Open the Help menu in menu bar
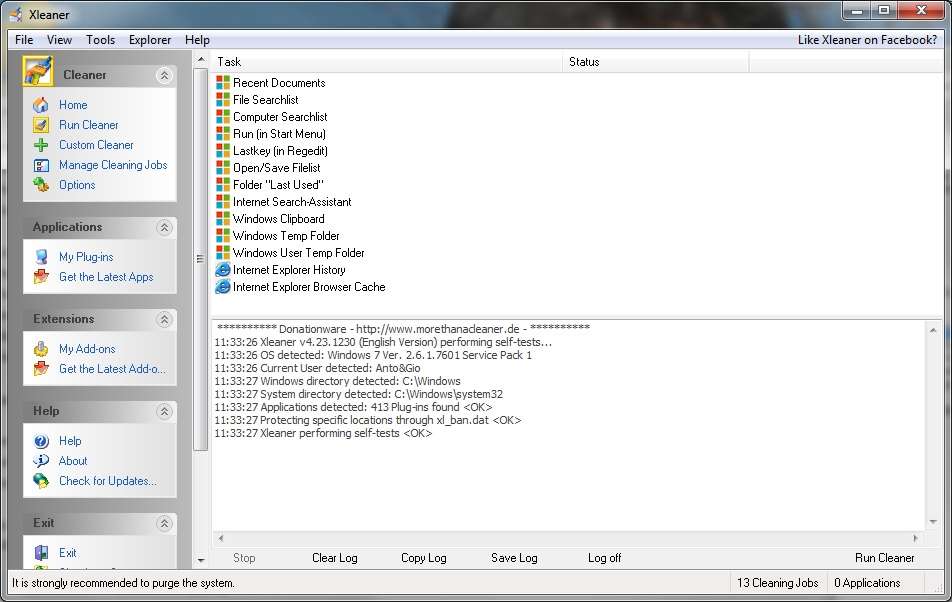952x602 pixels. point(197,39)
